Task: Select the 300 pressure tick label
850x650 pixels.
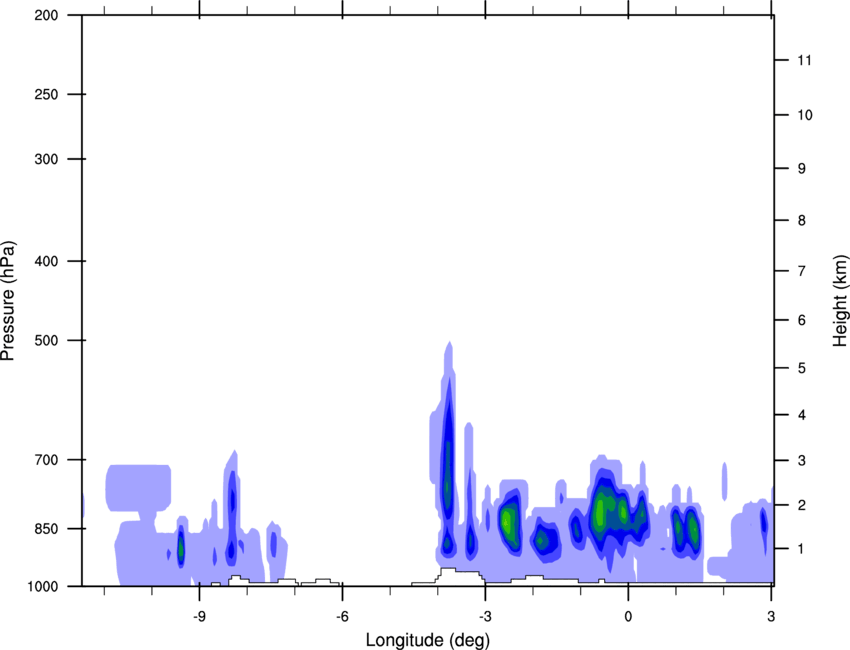Action: click(46, 159)
